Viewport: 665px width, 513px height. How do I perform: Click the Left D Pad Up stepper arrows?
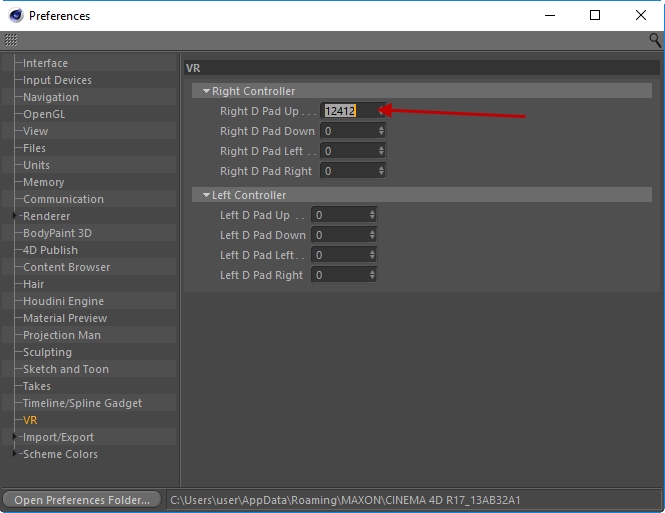[x=372, y=215]
